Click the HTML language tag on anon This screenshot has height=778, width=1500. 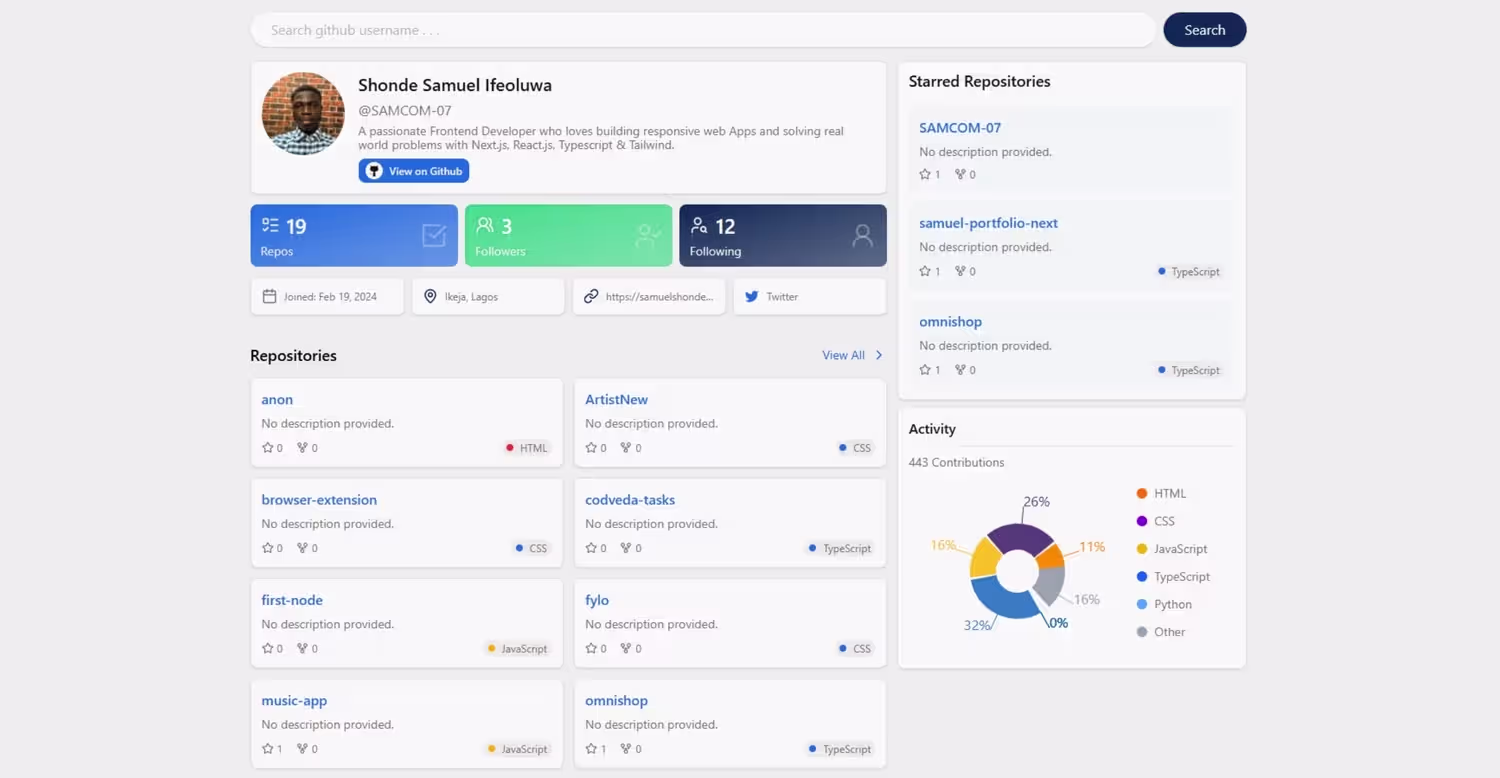[527, 448]
